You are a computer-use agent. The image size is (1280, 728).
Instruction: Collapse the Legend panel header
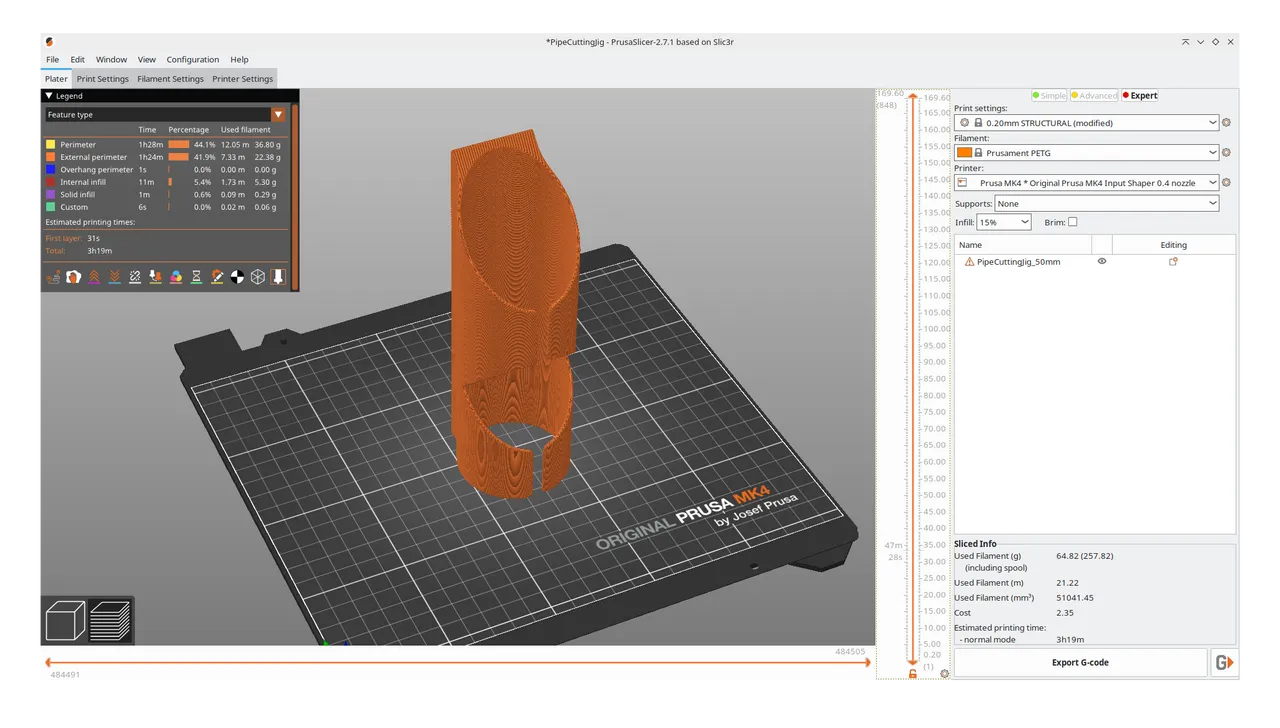(50, 96)
